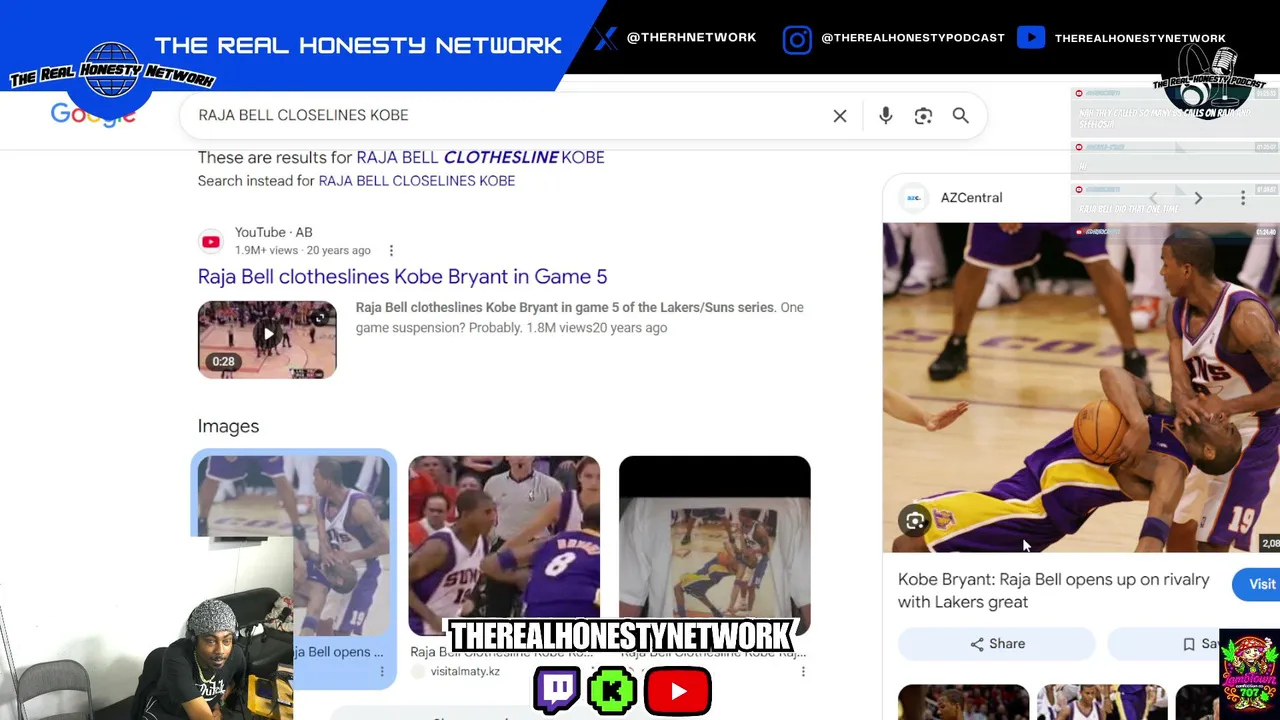Open the corrected CLOTHESLINE KOBE results link

(480, 157)
